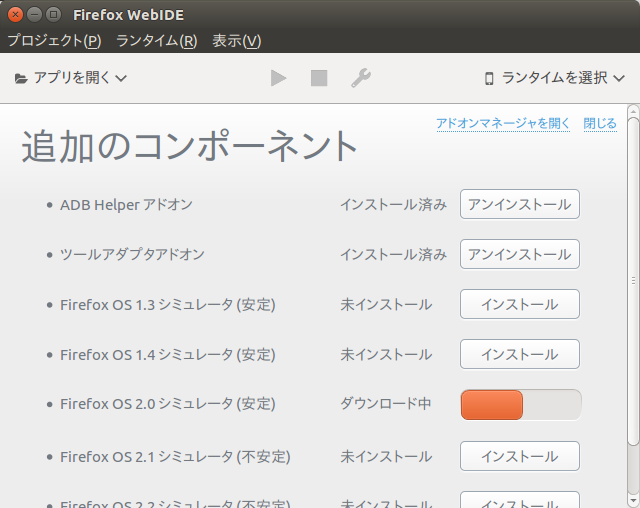
Task: Maximize the Firefox WebIDE window
Action: click(x=53, y=15)
